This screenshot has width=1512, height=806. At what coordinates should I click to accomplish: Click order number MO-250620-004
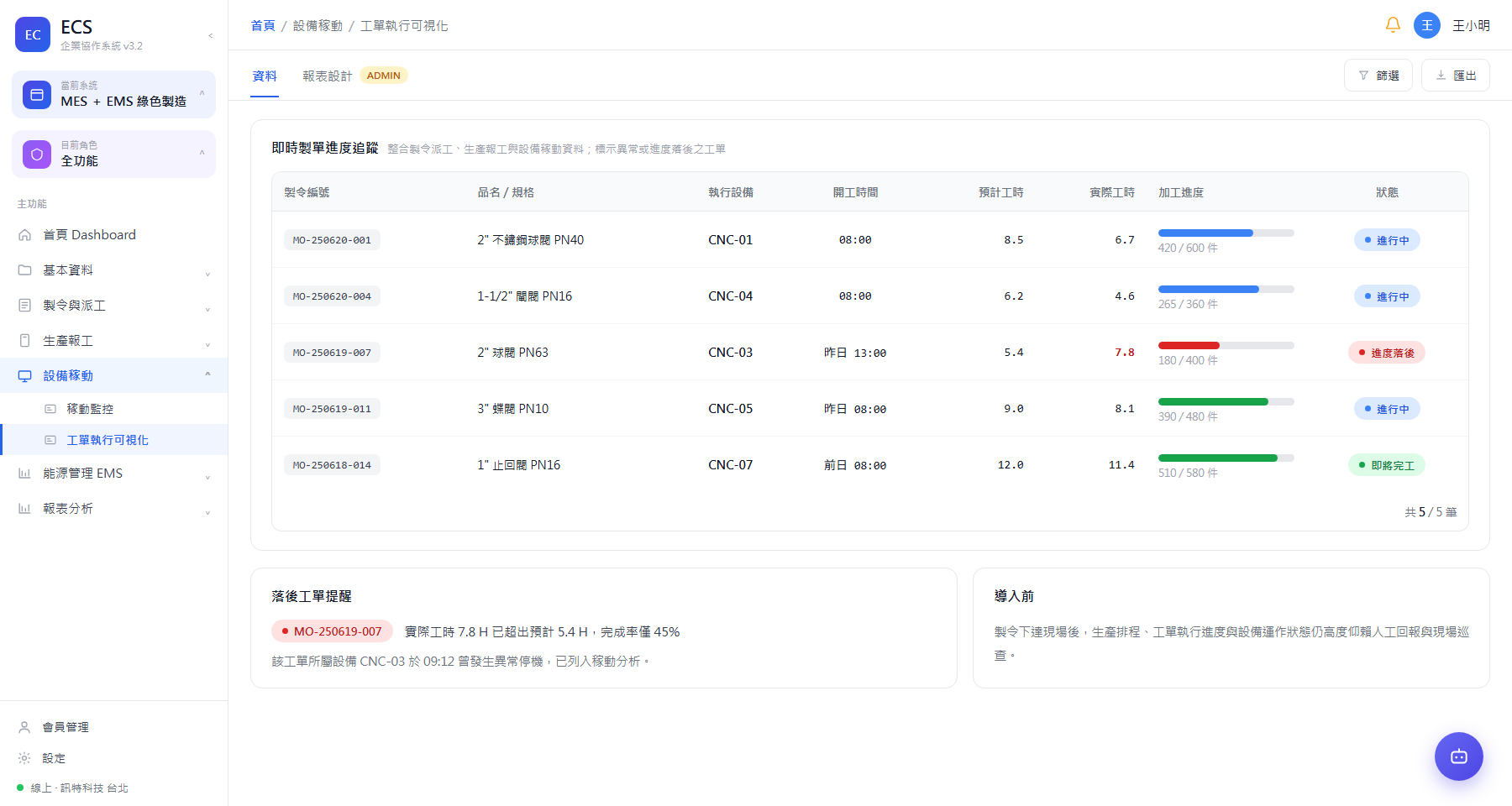tap(332, 296)
